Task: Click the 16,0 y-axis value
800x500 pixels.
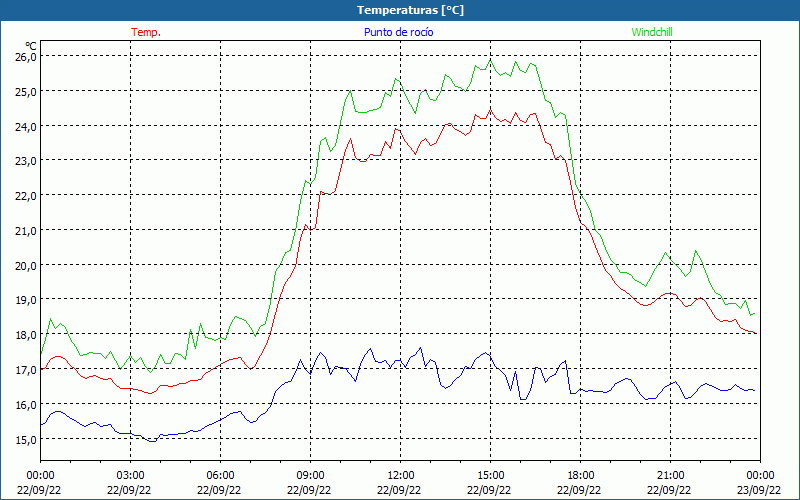Action: point(26,405)
